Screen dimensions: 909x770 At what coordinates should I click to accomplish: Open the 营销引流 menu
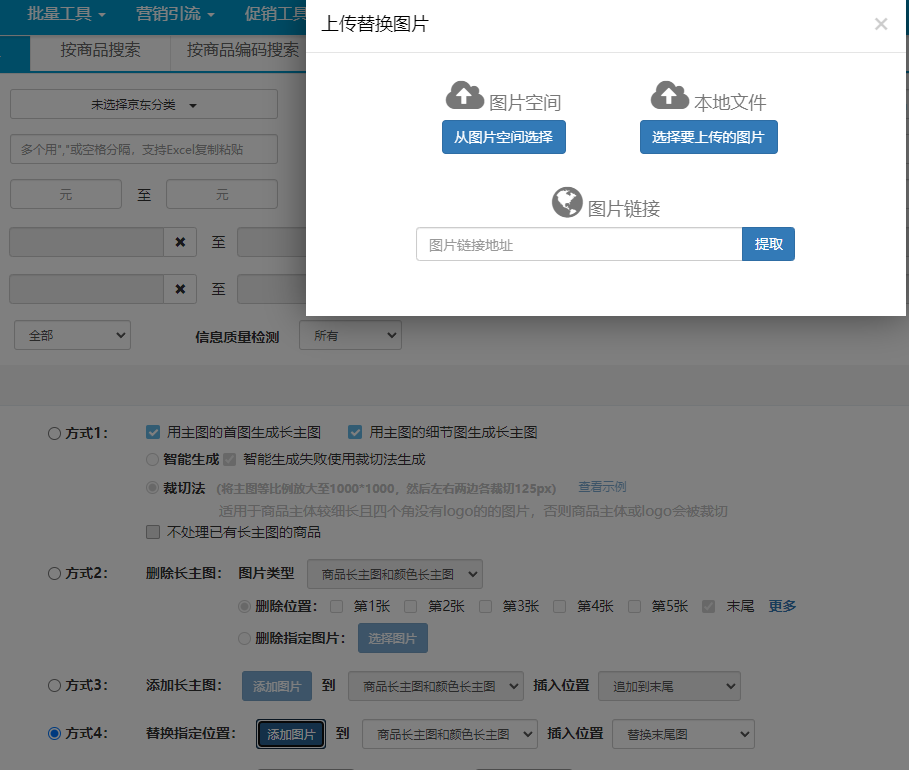click(175, 14)
